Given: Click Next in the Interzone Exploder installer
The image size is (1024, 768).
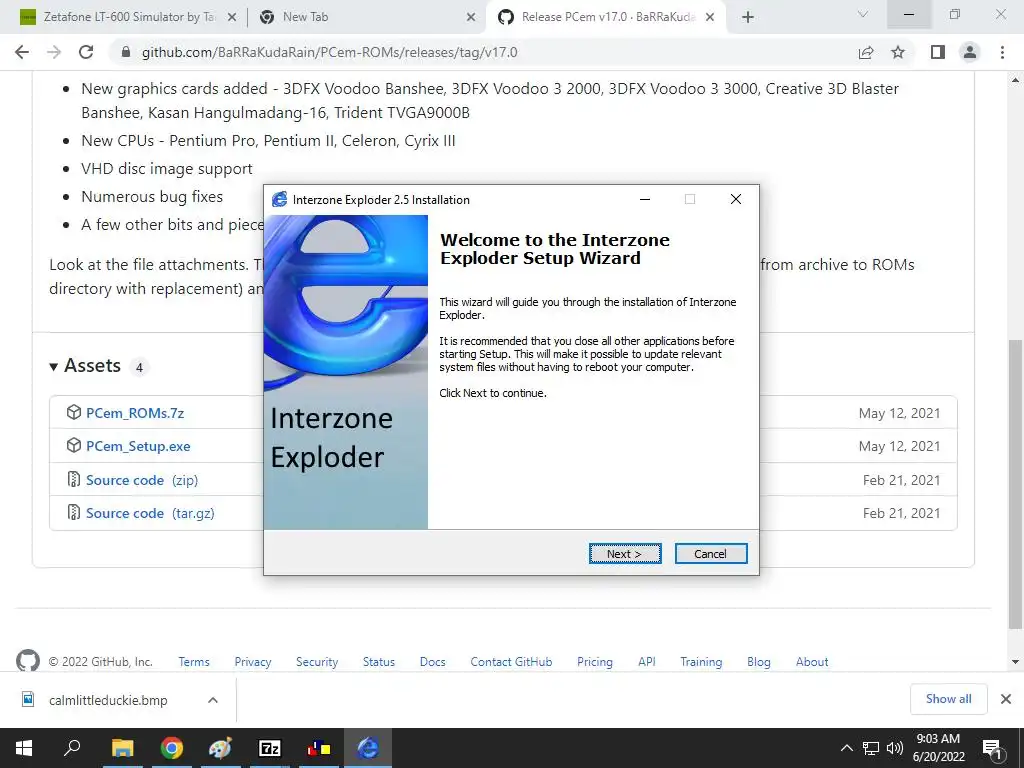Looking at the screenshot, I should point(625,554).
